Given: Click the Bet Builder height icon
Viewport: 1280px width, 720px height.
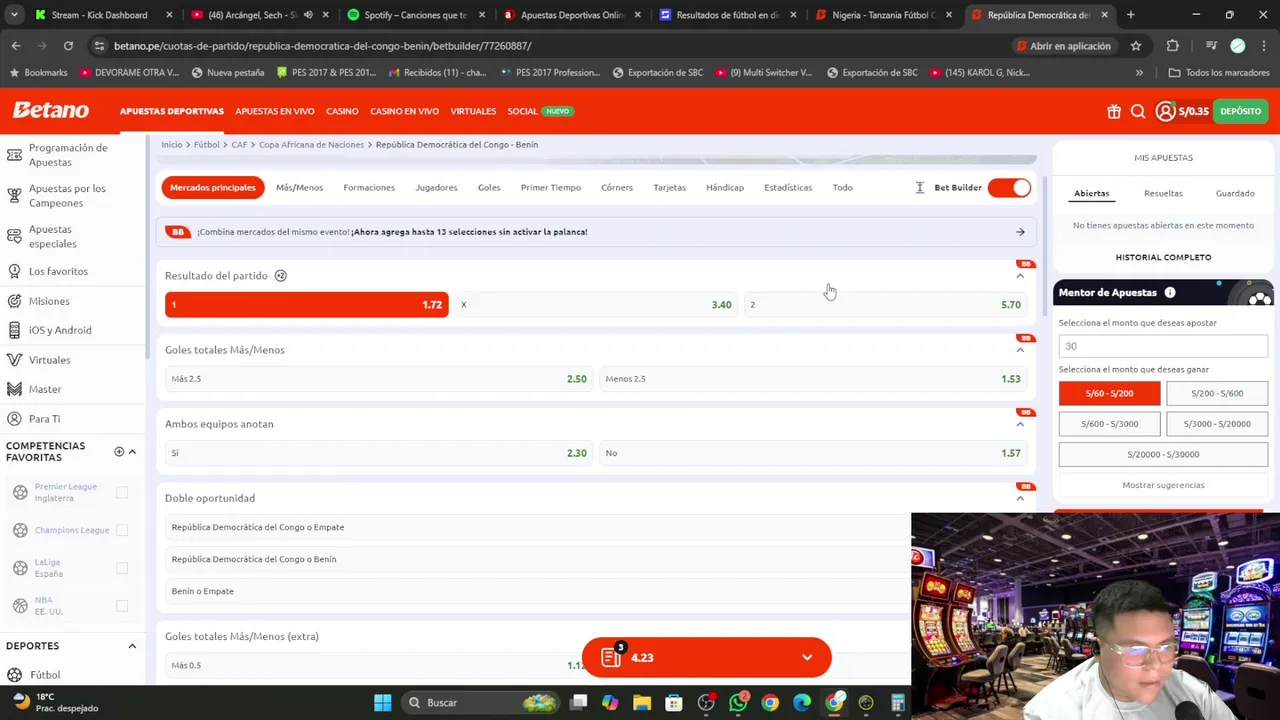Looking at the screenshot, I should [920, 187].
